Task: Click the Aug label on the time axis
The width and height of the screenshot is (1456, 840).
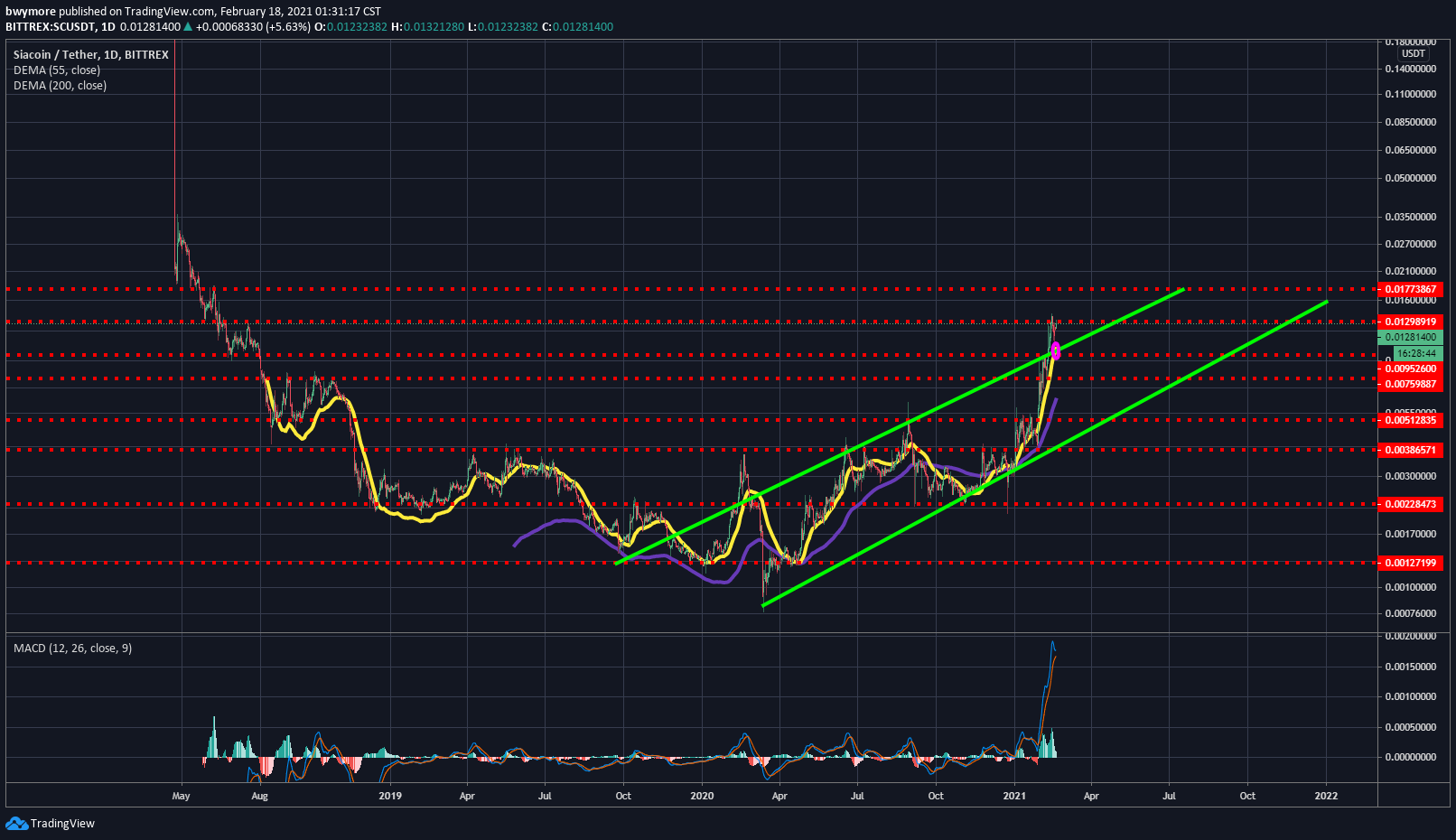Action: click(259, 796)
